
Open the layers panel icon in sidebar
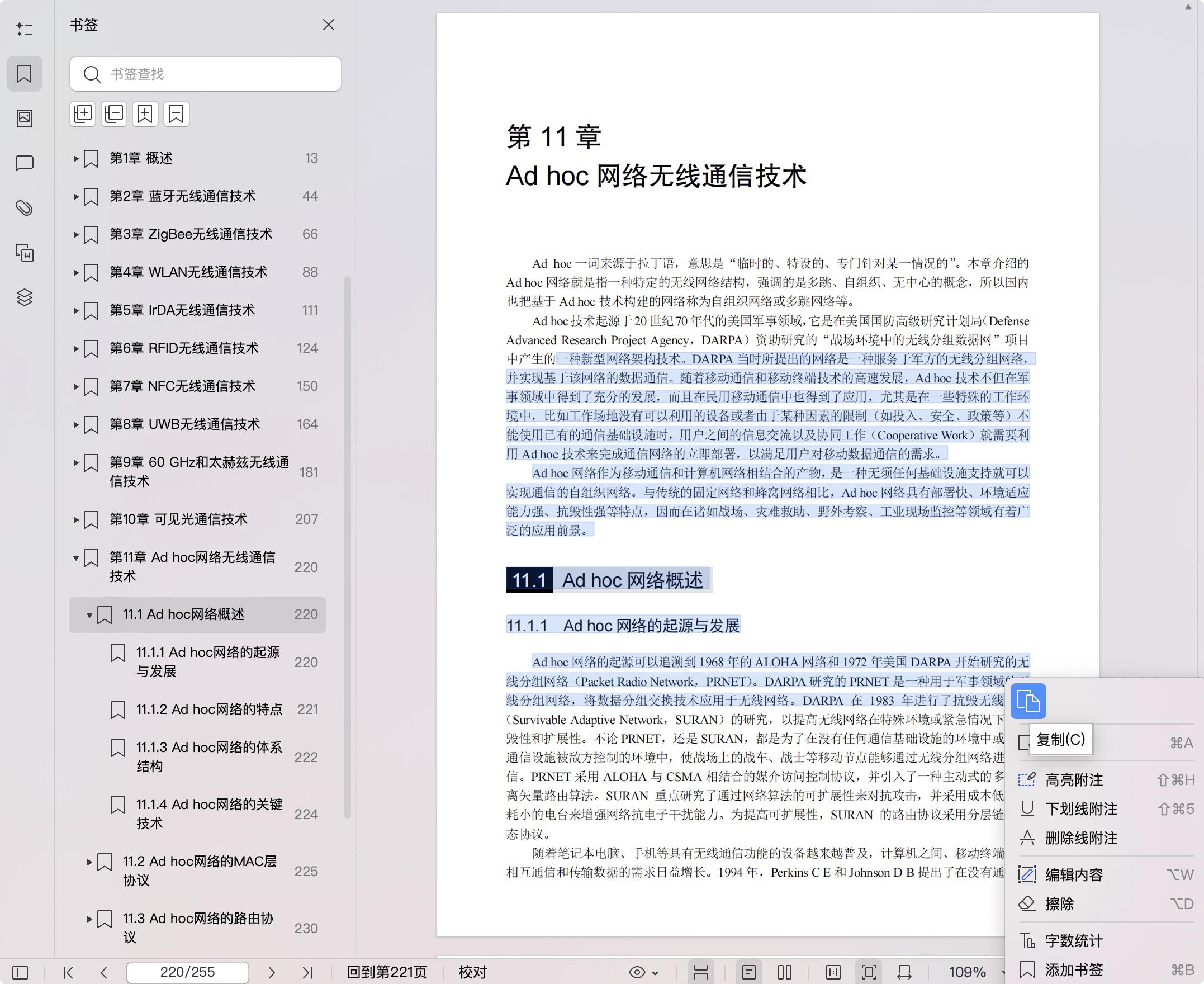point(25,297)
